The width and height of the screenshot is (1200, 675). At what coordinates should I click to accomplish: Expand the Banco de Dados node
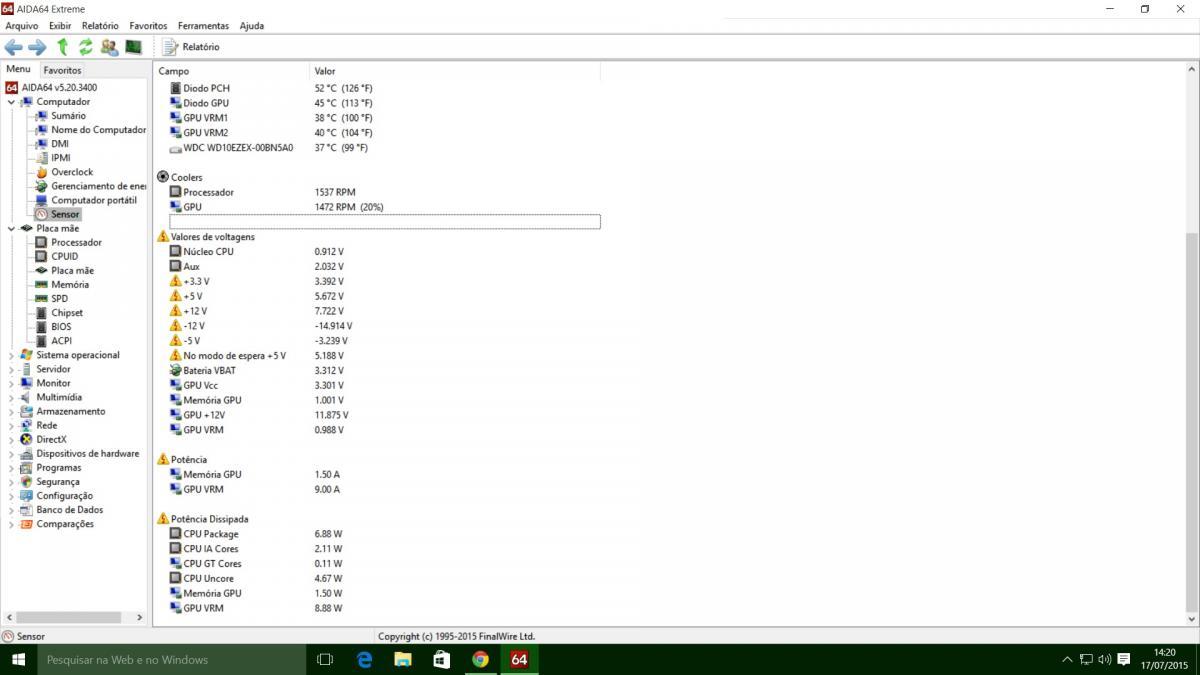11,510
